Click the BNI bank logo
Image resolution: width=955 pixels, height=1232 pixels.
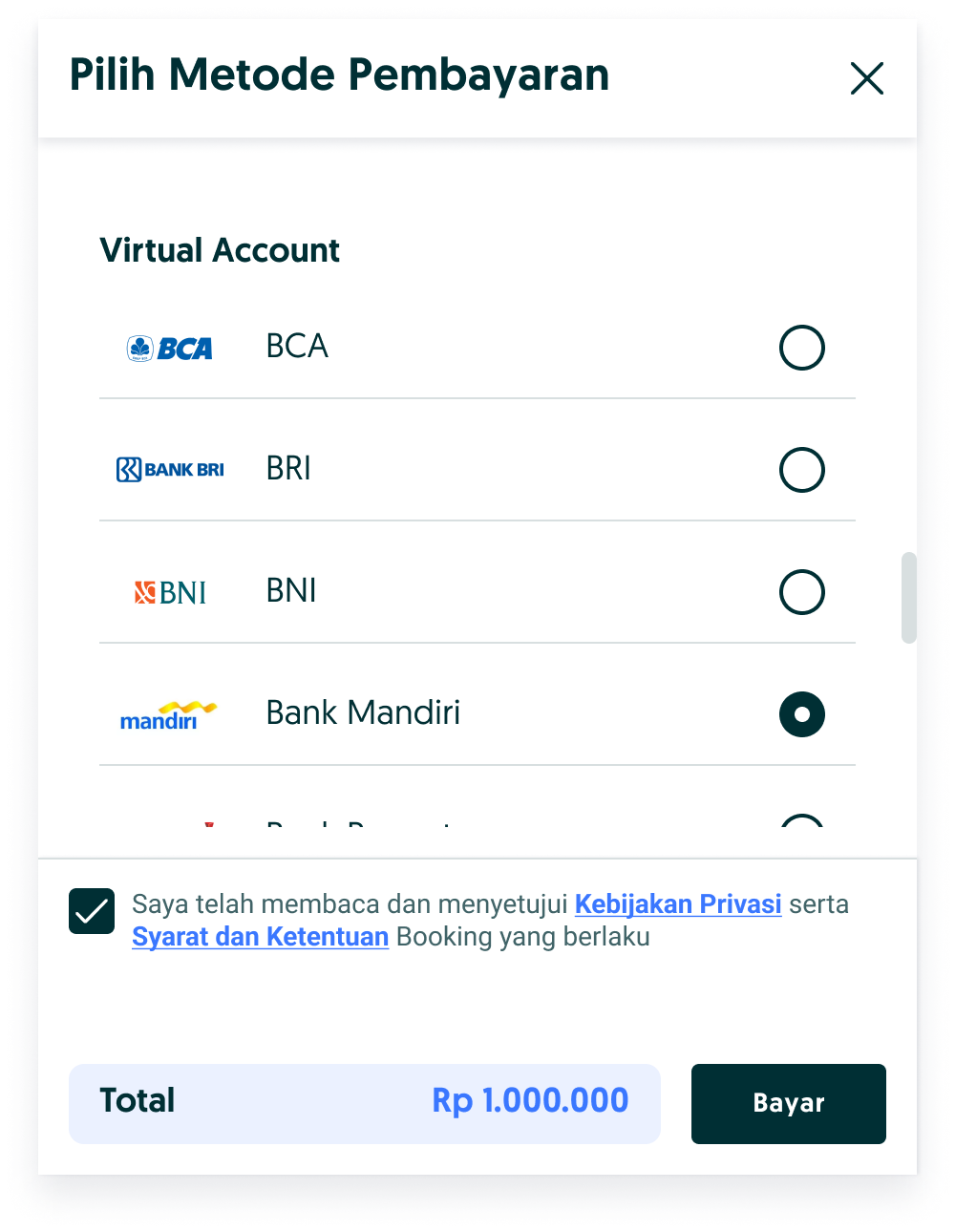click(x=170, y=592)
